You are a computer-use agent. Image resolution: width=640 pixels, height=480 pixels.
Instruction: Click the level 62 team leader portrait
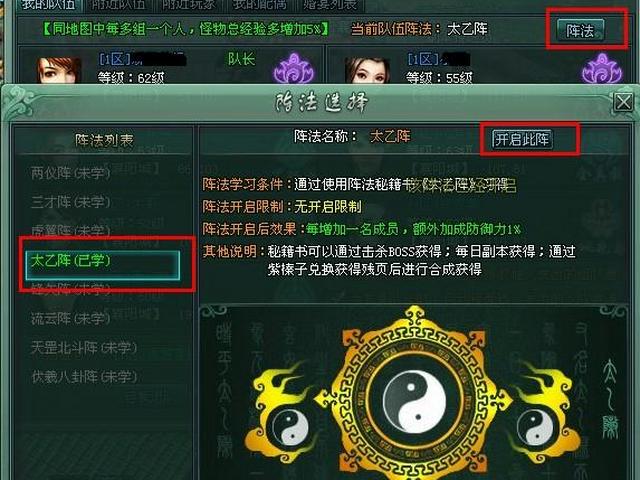pos(59,70)
